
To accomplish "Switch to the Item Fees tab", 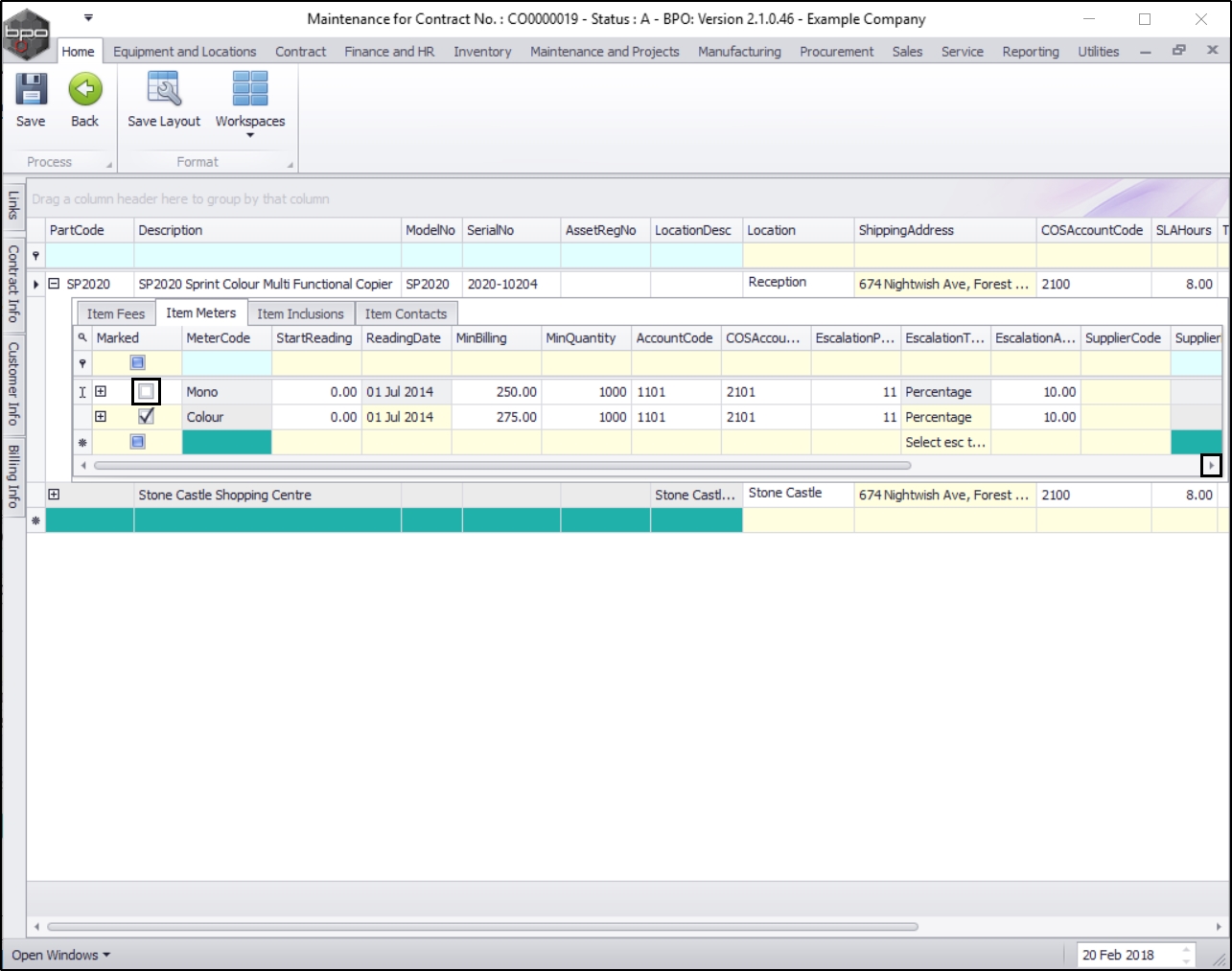I will 115,313.
